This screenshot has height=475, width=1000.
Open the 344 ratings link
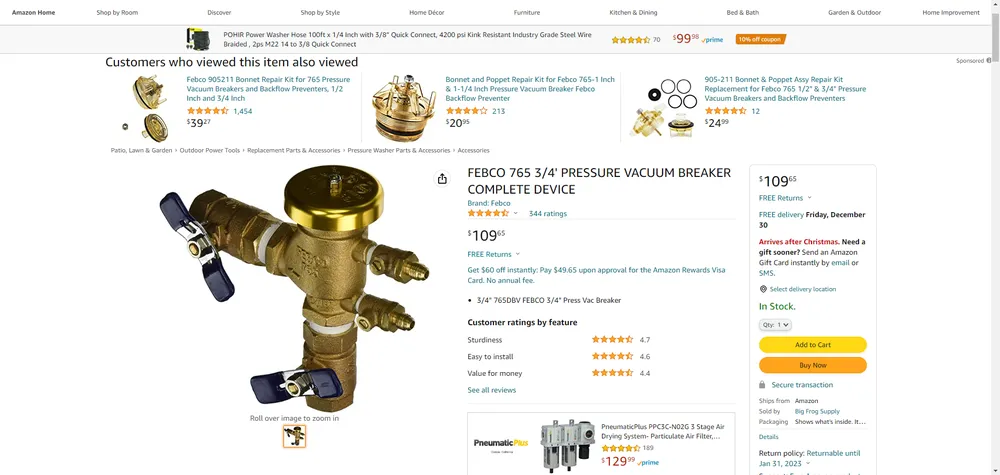pos(547,214)
